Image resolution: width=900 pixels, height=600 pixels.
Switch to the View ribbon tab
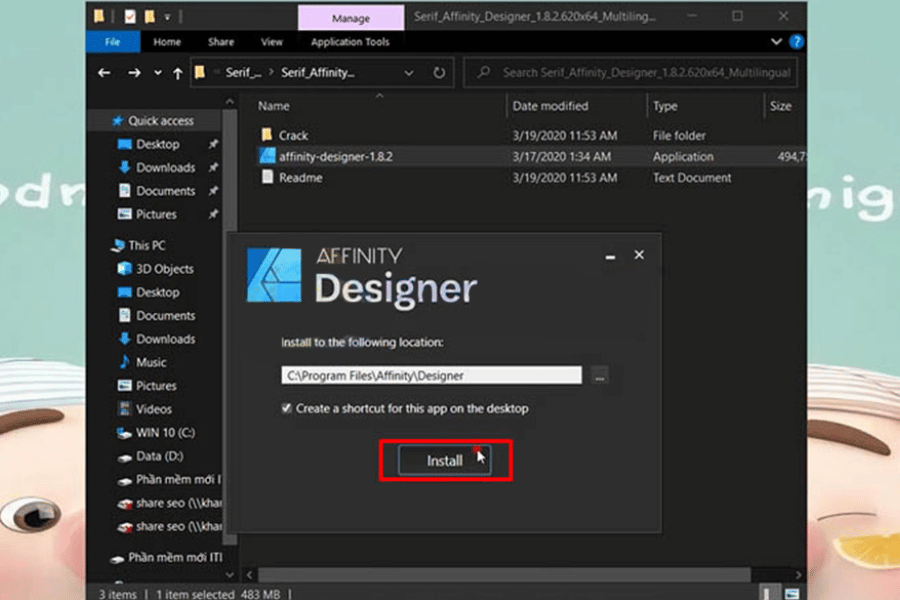point(272,42)
